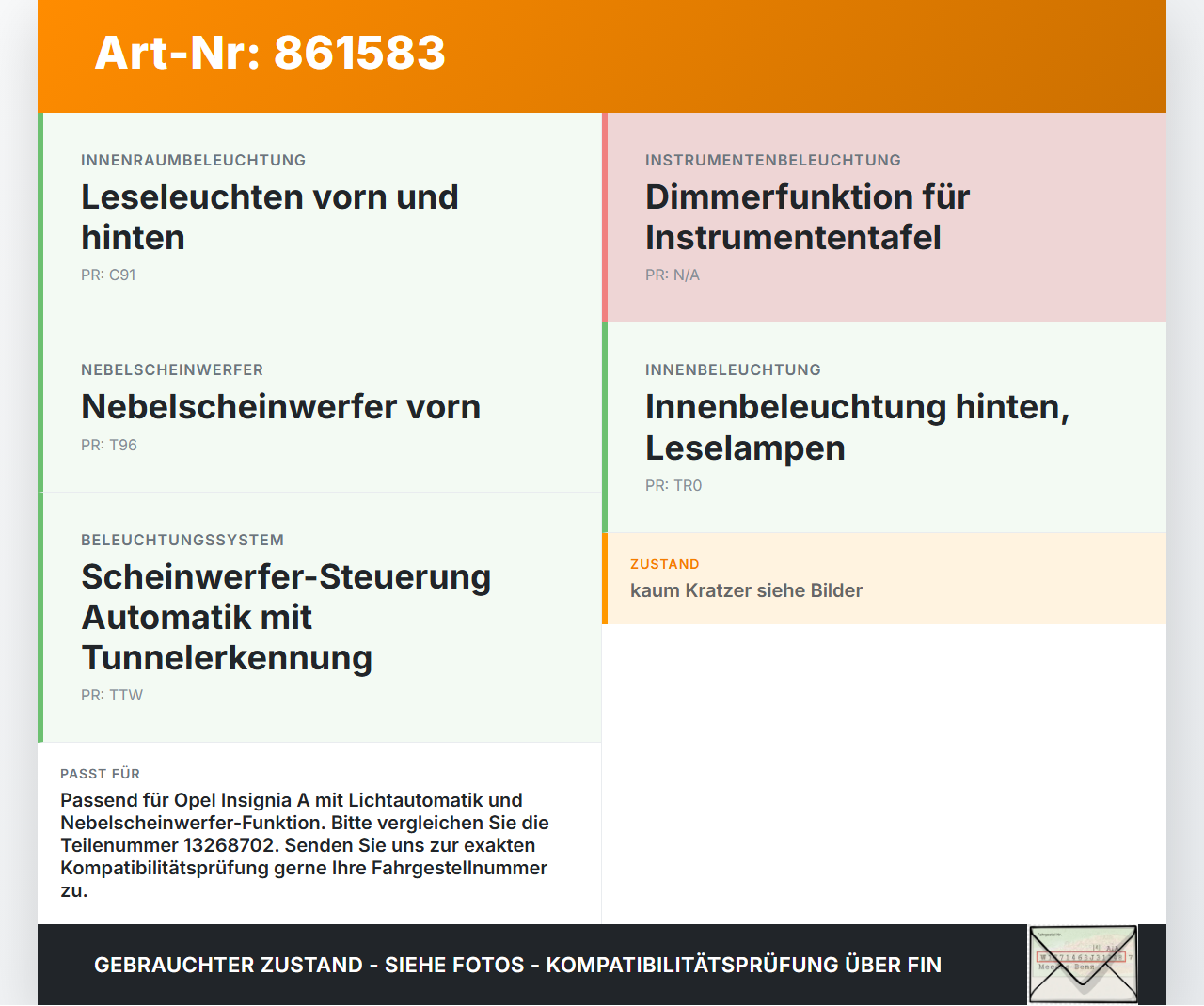The width and height of the screenshot is (1204, 1006).
Task: Select the Leseleuchten vorn und hinten title
Action: (x=270, y=217)
